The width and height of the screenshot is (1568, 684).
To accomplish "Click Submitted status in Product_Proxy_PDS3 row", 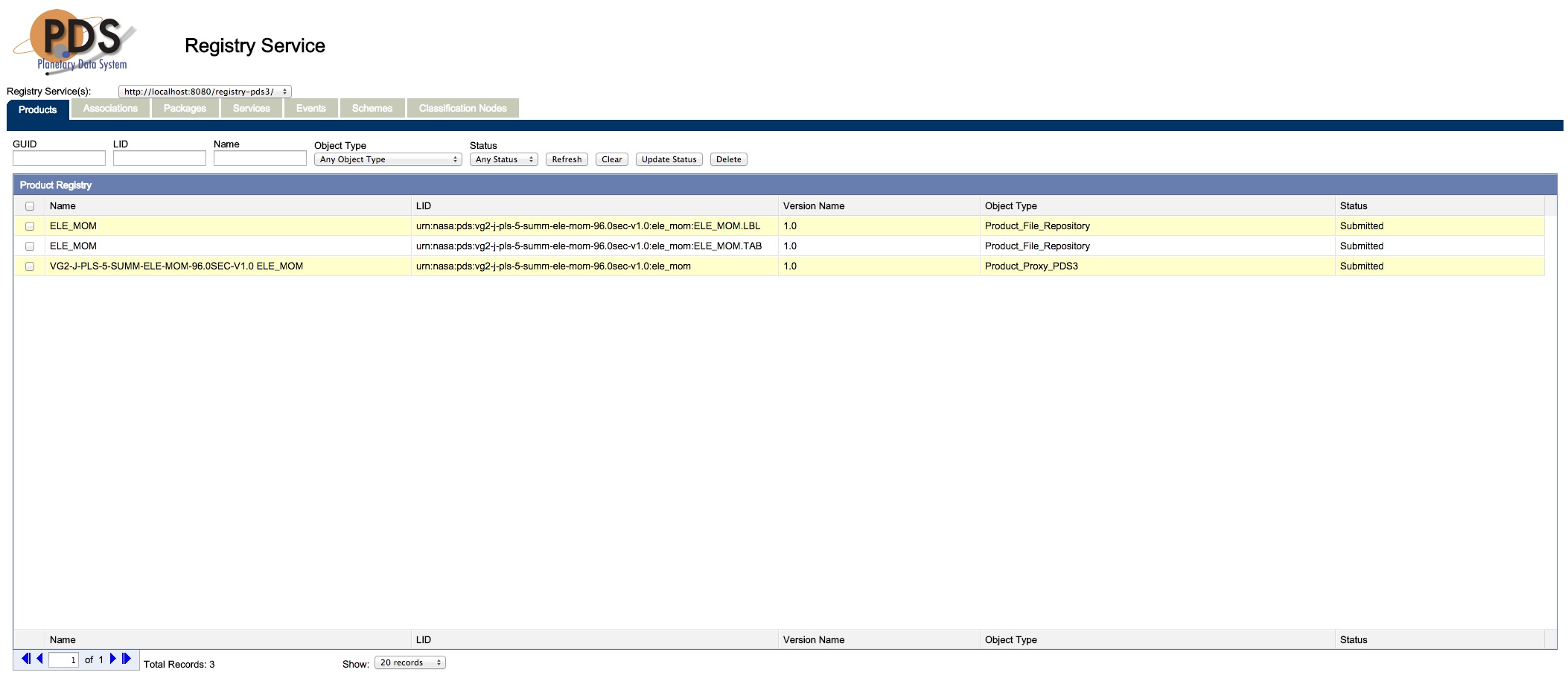I will click(x=1362, y=266).
